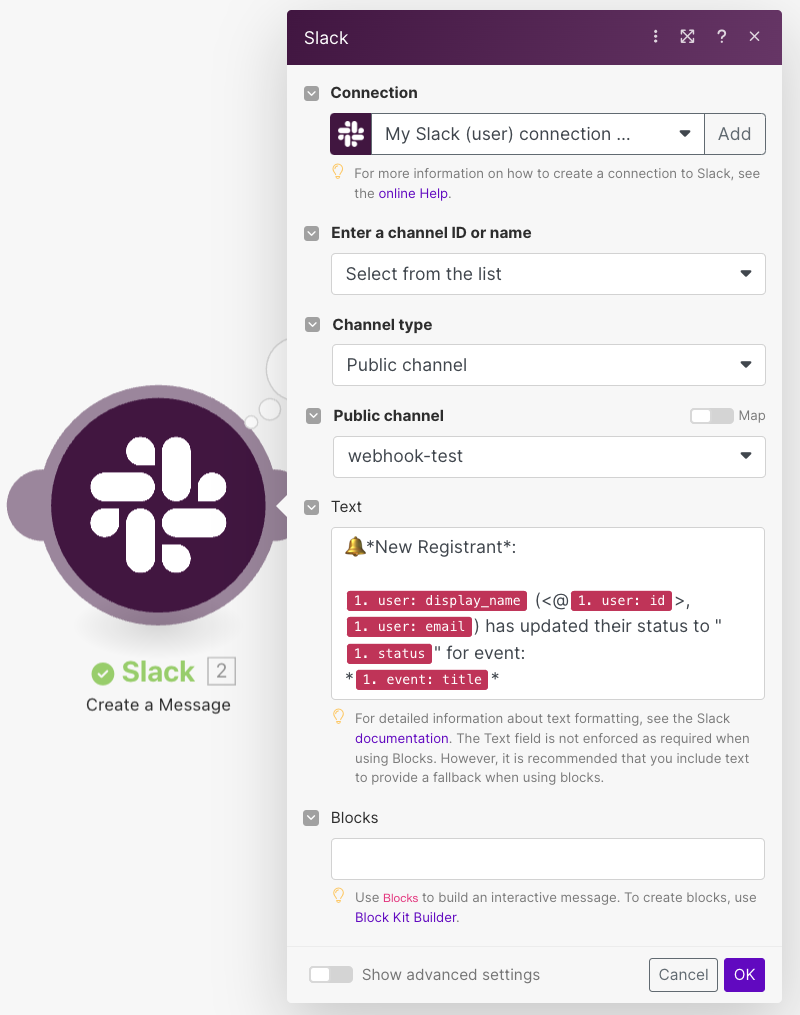Click the lightbulb icon beside the text formatting tip
This screenshot has height=1015, width=800.
point(338,716)
